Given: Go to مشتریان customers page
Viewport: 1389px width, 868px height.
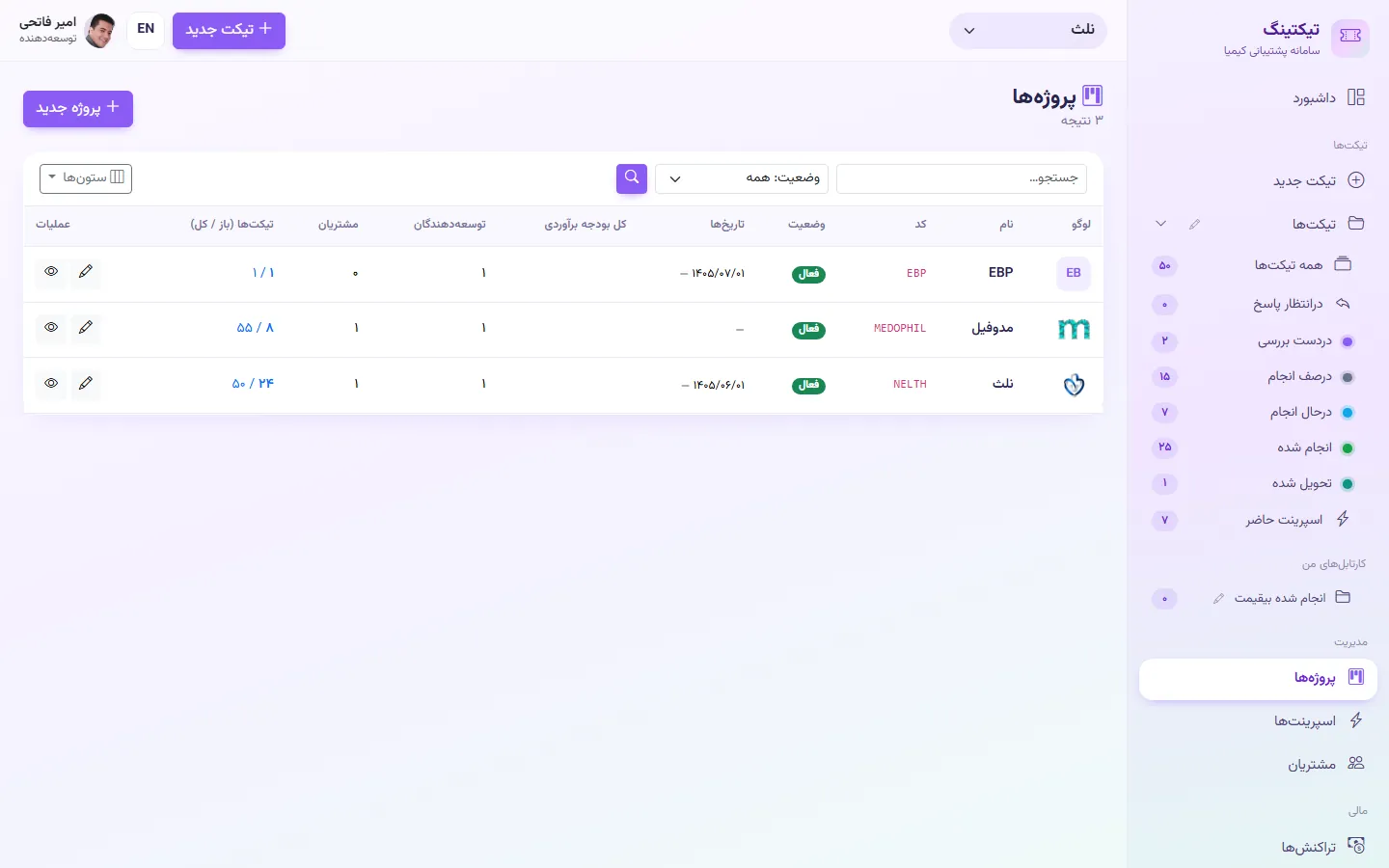Looking at the screenshot, I should click(x=1325, y=764).
